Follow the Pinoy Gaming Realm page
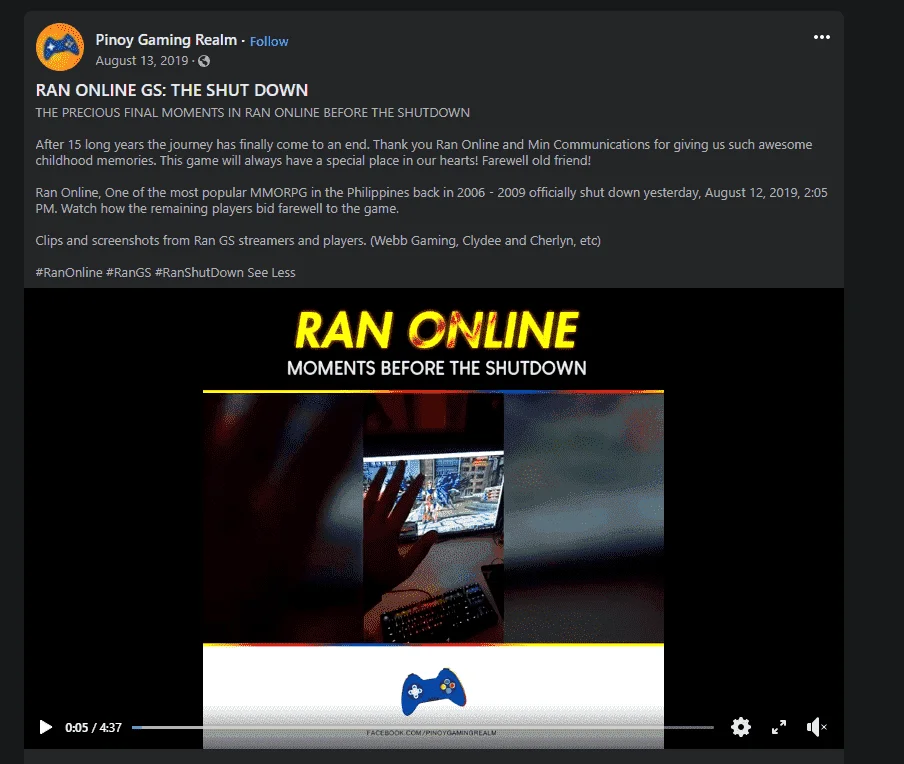 click(269, 42)
